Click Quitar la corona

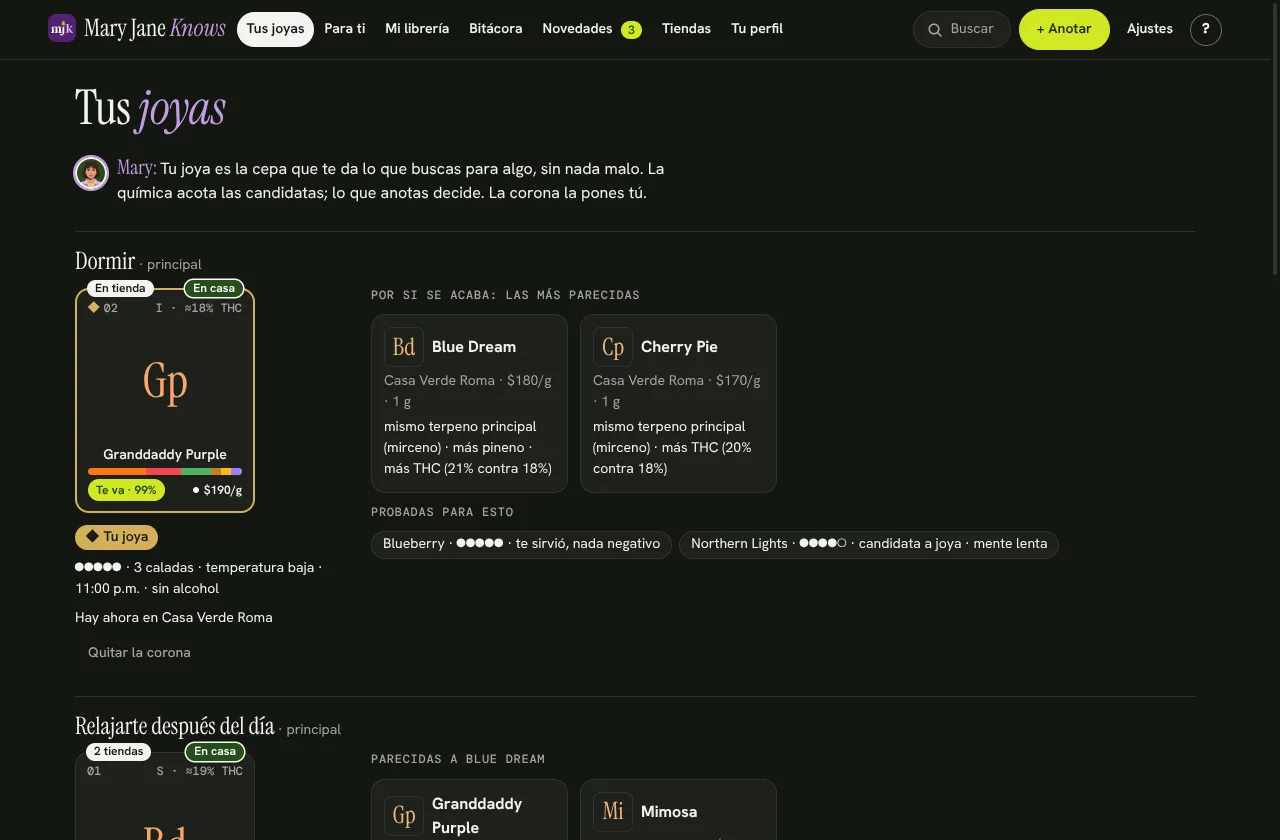click(x=139, y=653)
